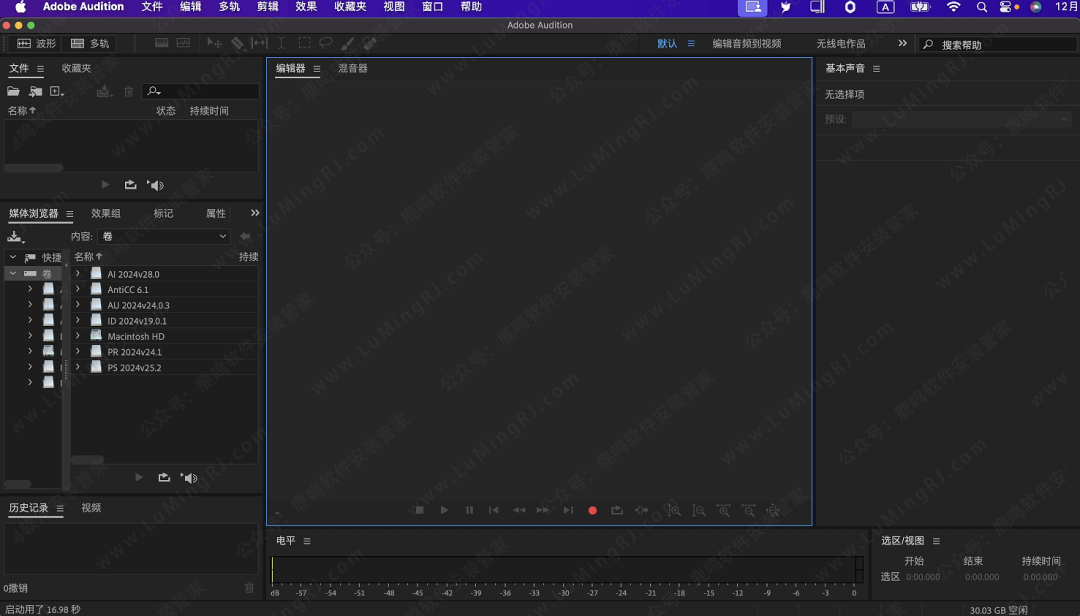
Task: Click the Stop button in transport controls
Action: pyautogui.click(x=419, y=510)
